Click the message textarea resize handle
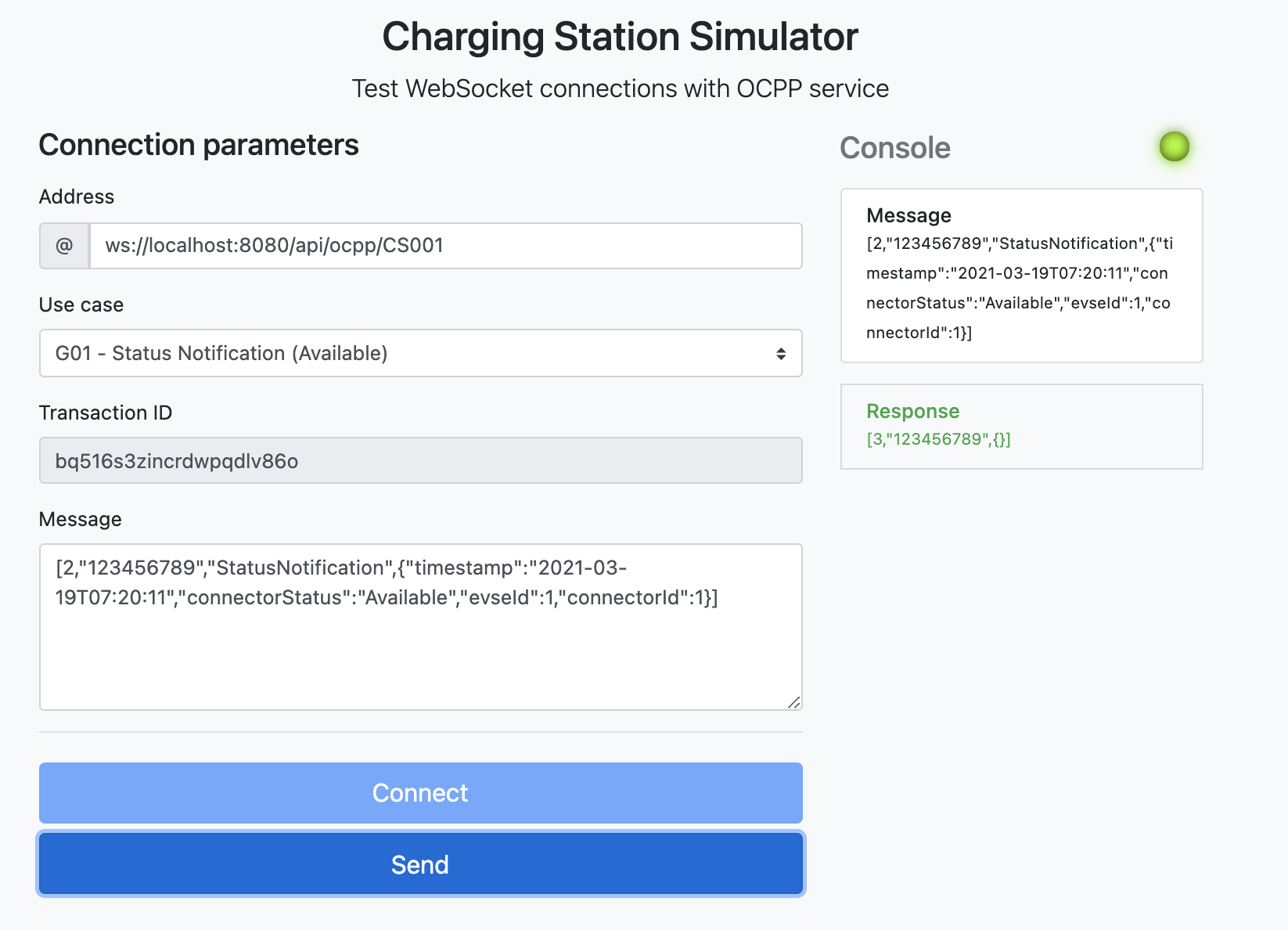This screenshot has width=1288, height=930. coord(793,702)
